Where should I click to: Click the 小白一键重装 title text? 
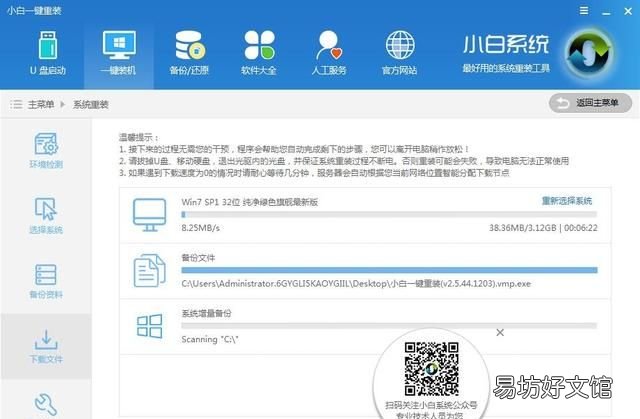coord(34,11)
